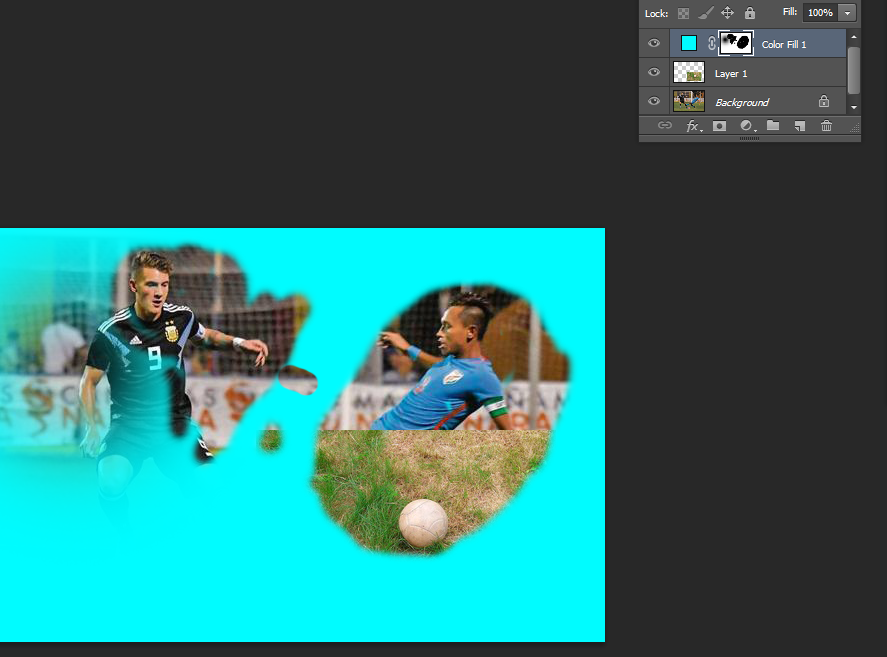This screenshot has width=887, height=657.
Task: Create a new group folder icon
Action: 773,126
